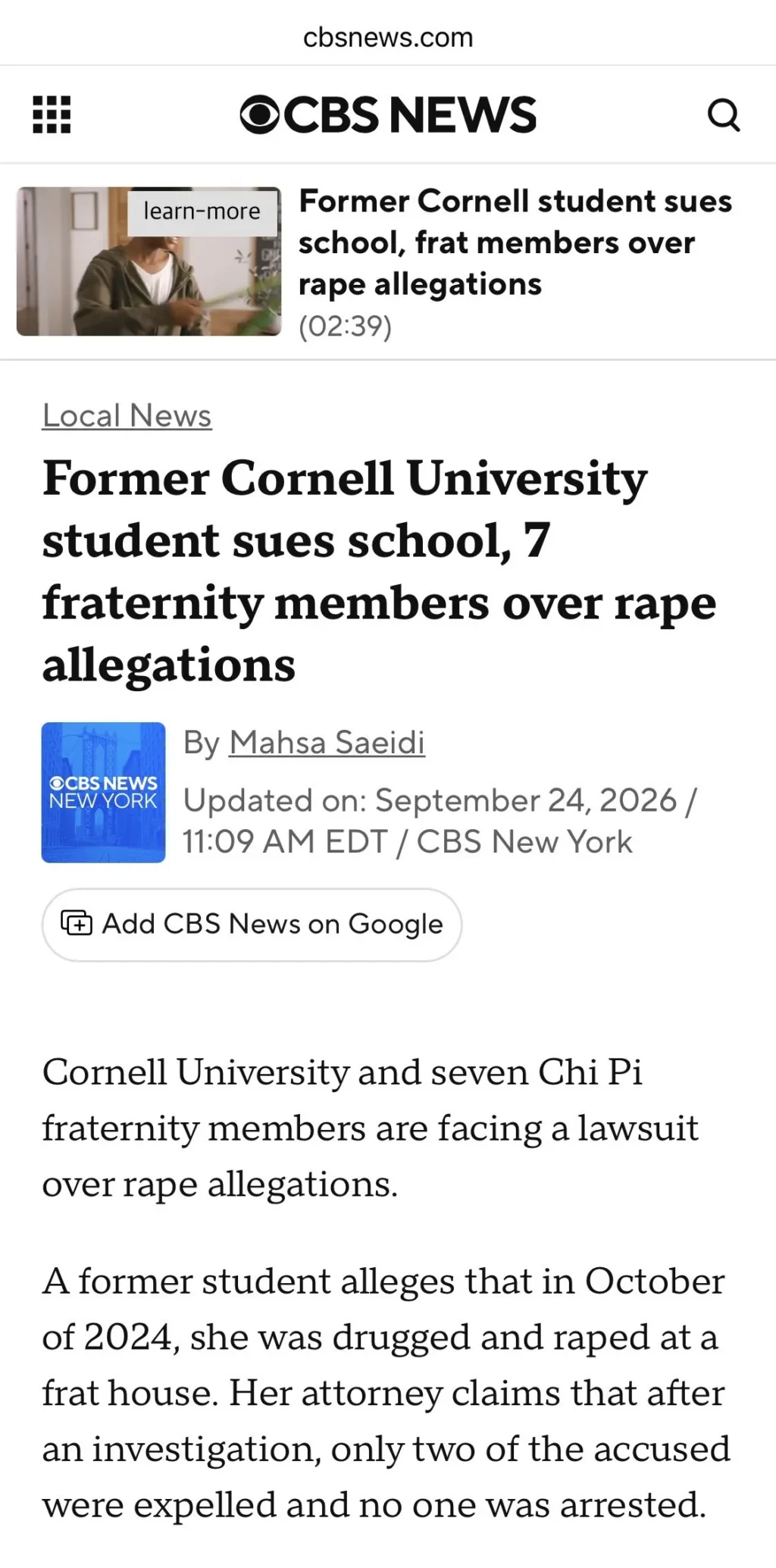The width and height of the screenshot is (776, 1568).
Task: Tap the video duration 02:39 text
Action: click(x=345, y=327)
